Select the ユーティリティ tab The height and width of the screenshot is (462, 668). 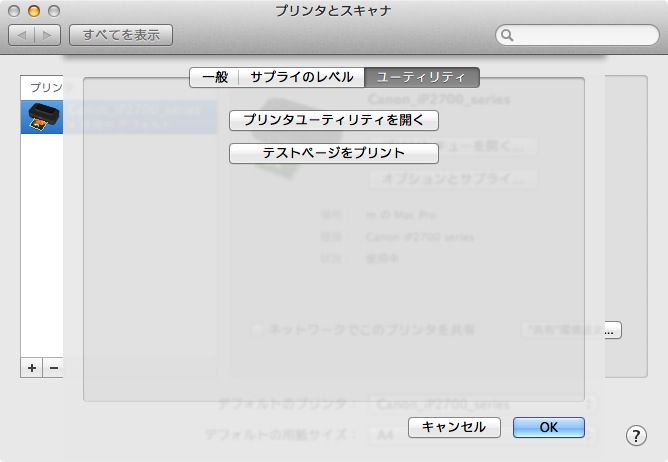(421, 76)
